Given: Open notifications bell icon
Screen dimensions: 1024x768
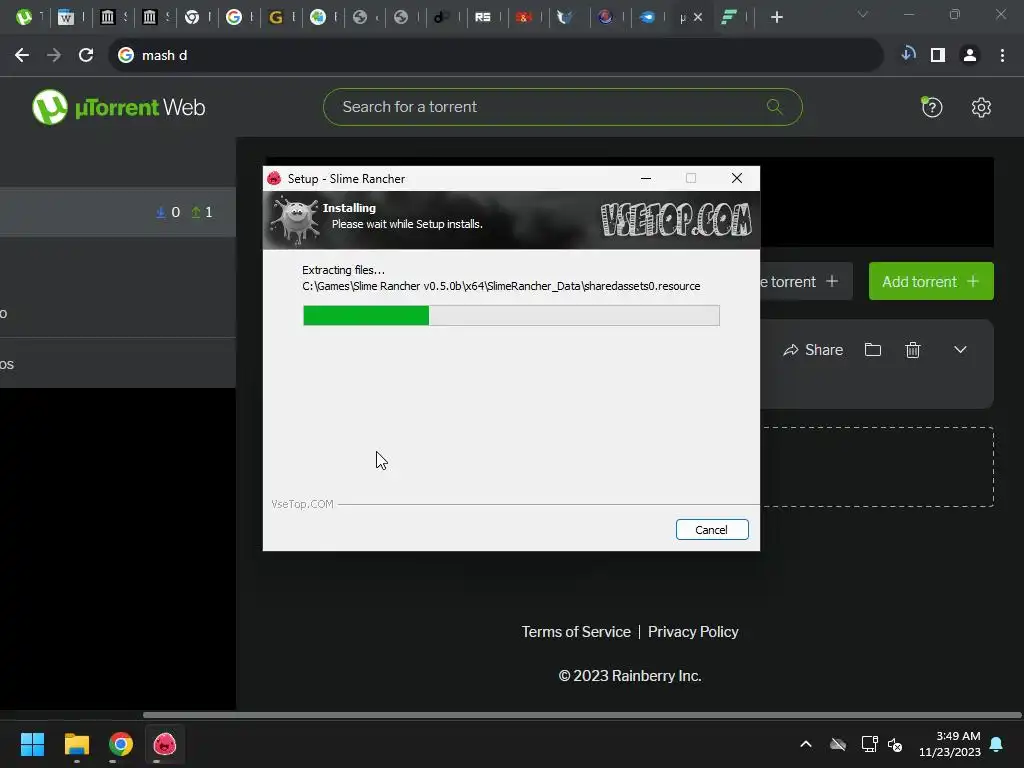Looking at the screenshot, I should (x=996, y=744).
